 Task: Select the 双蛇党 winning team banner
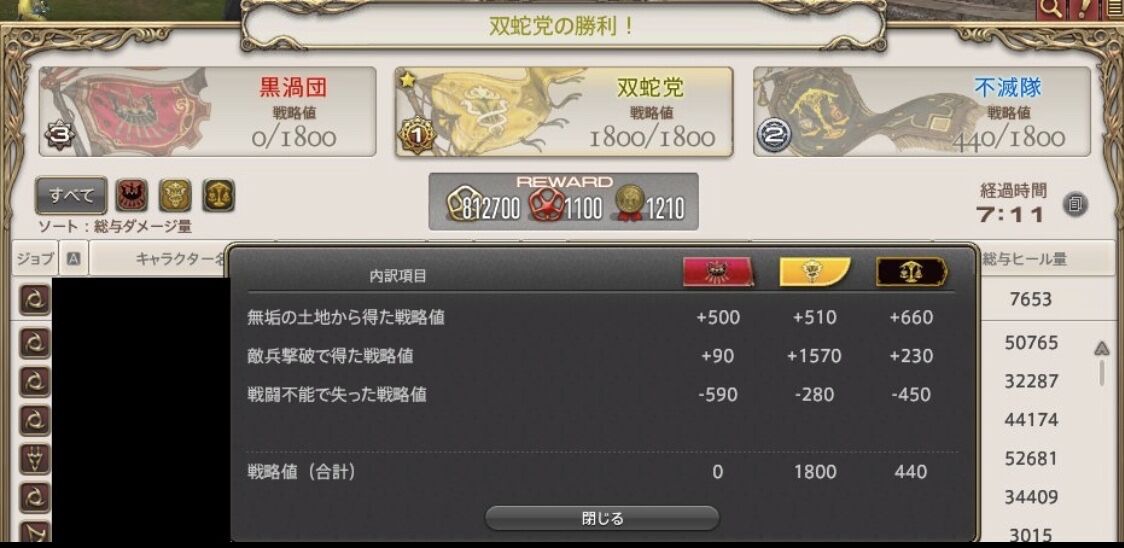pos(564,112)
